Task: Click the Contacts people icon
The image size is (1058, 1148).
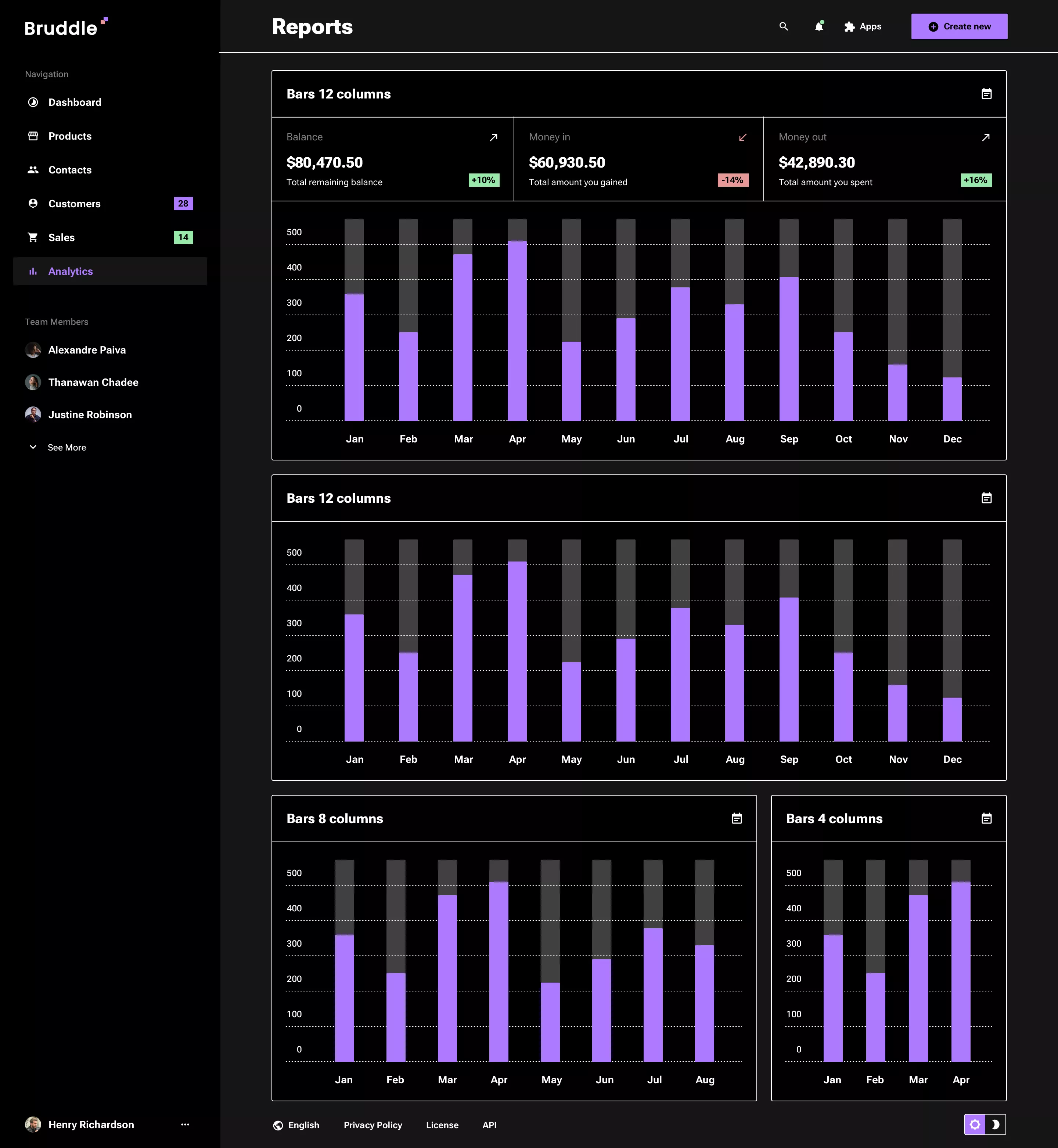Action: [x=33, y=169]
